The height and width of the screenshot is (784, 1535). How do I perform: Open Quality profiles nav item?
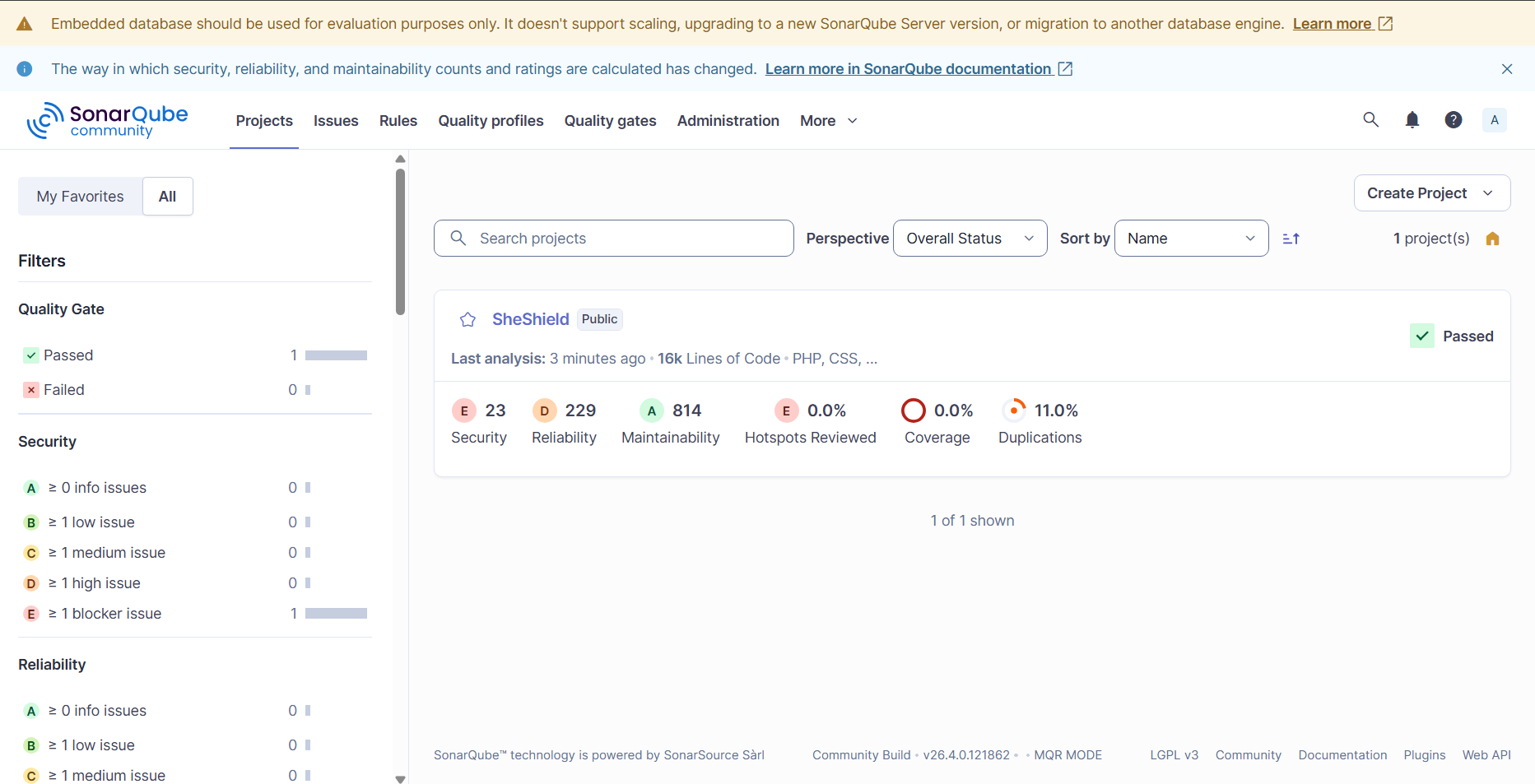(491, 121)
